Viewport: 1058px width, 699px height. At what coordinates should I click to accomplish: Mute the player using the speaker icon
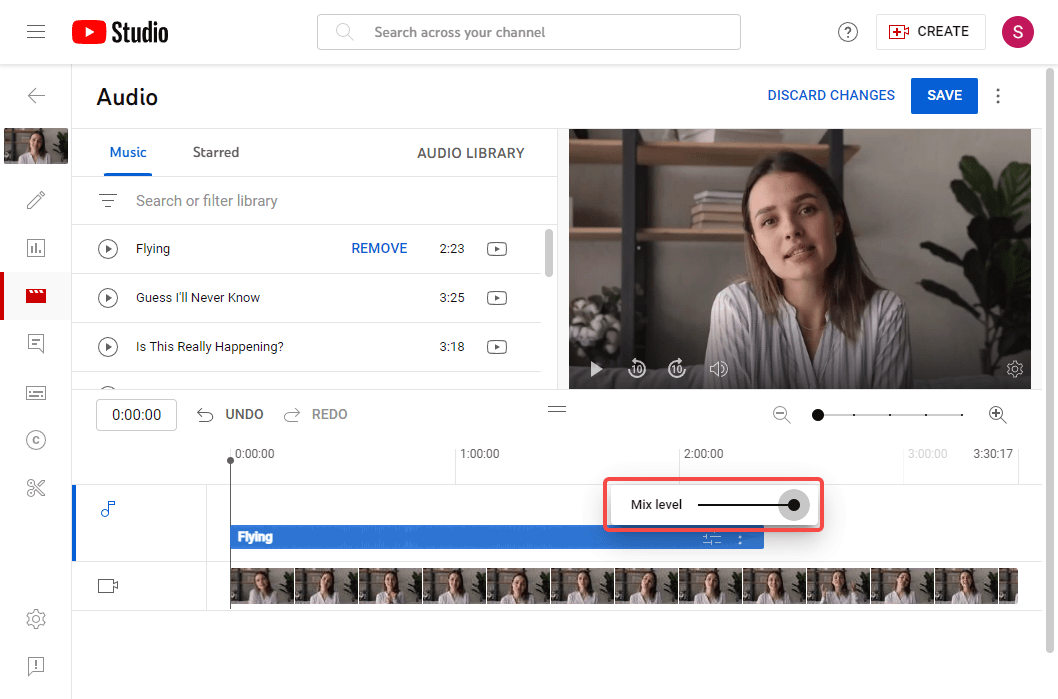718,368
